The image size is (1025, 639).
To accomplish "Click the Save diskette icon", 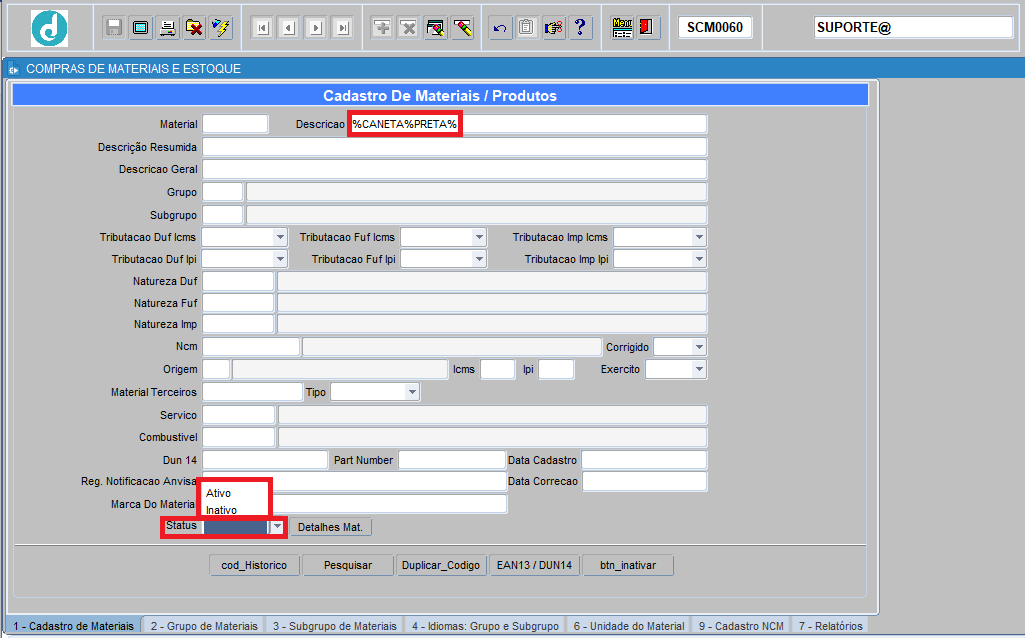I will coord(114,27).
